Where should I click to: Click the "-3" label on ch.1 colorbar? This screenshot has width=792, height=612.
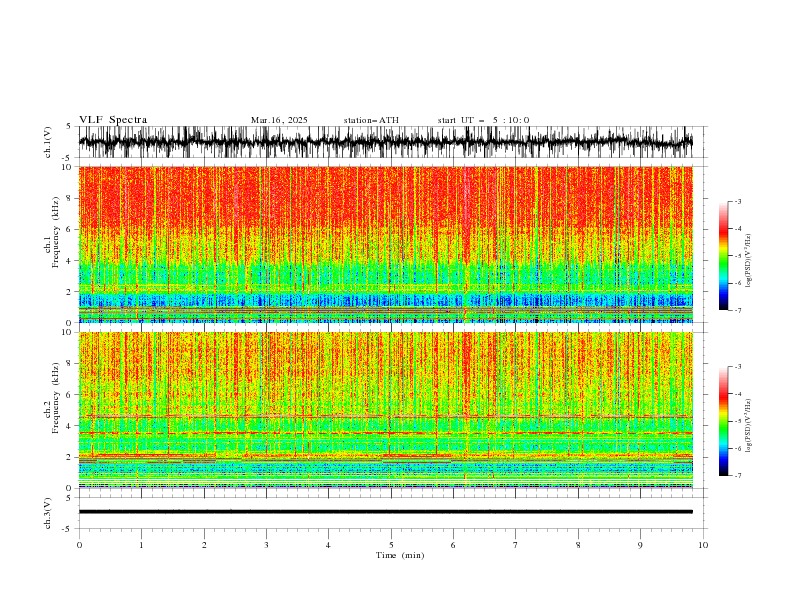[x=738, y=201]
